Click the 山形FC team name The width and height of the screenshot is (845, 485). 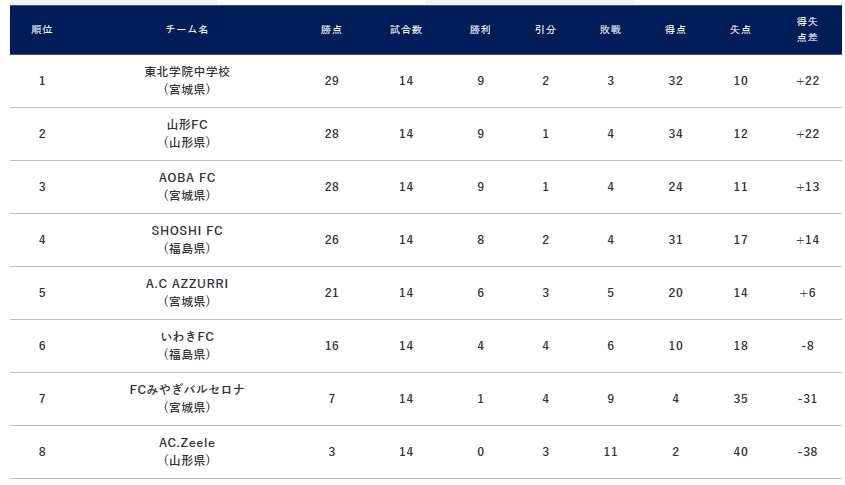point(187,125)
